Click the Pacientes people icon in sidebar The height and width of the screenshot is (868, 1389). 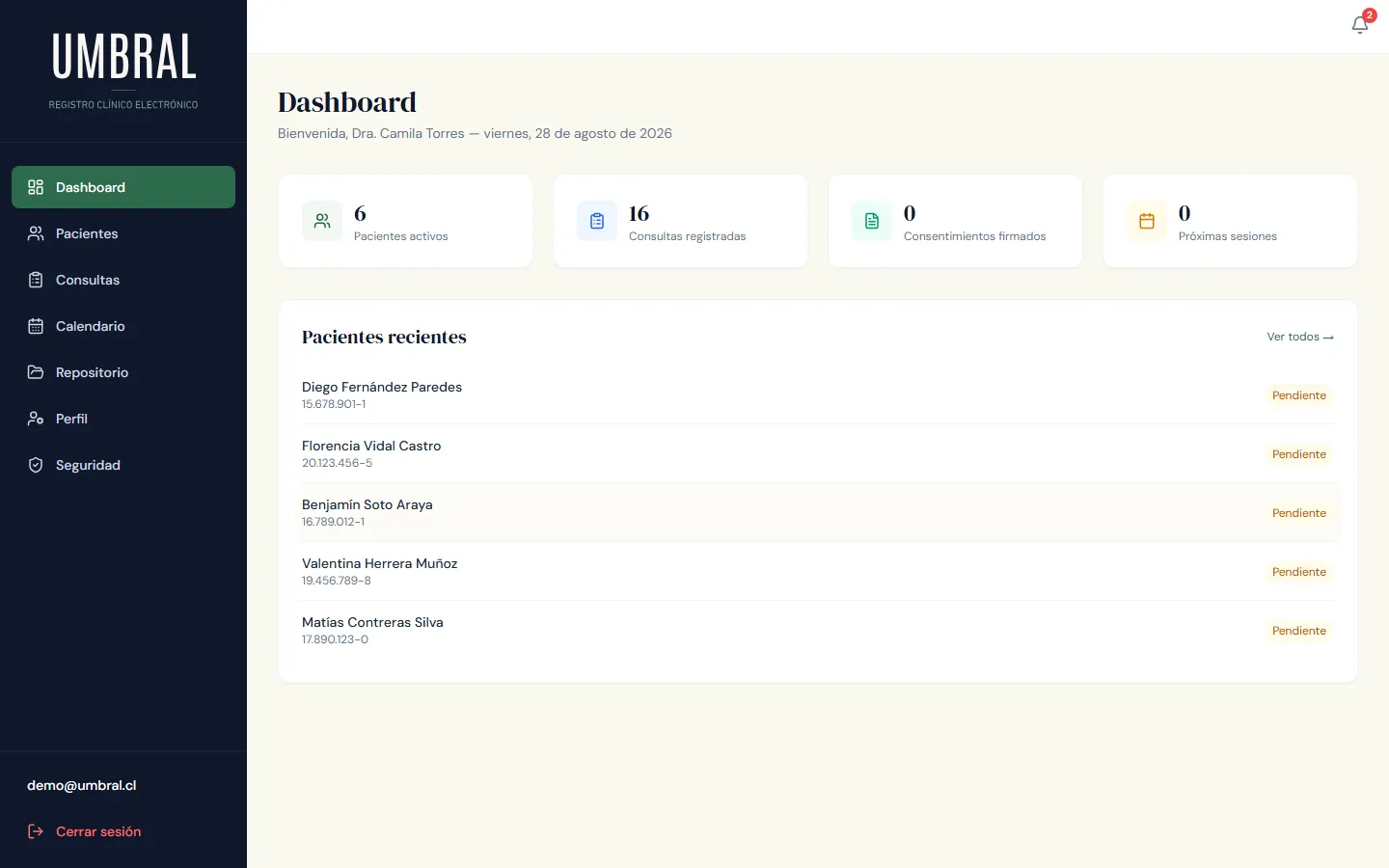pos(36,233)
